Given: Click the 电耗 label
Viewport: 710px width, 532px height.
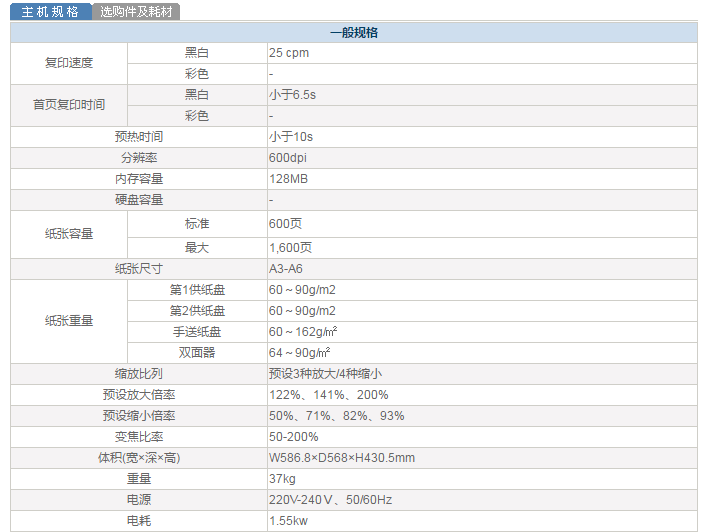Looking at the screenshot, I should (x=139, y=521).
